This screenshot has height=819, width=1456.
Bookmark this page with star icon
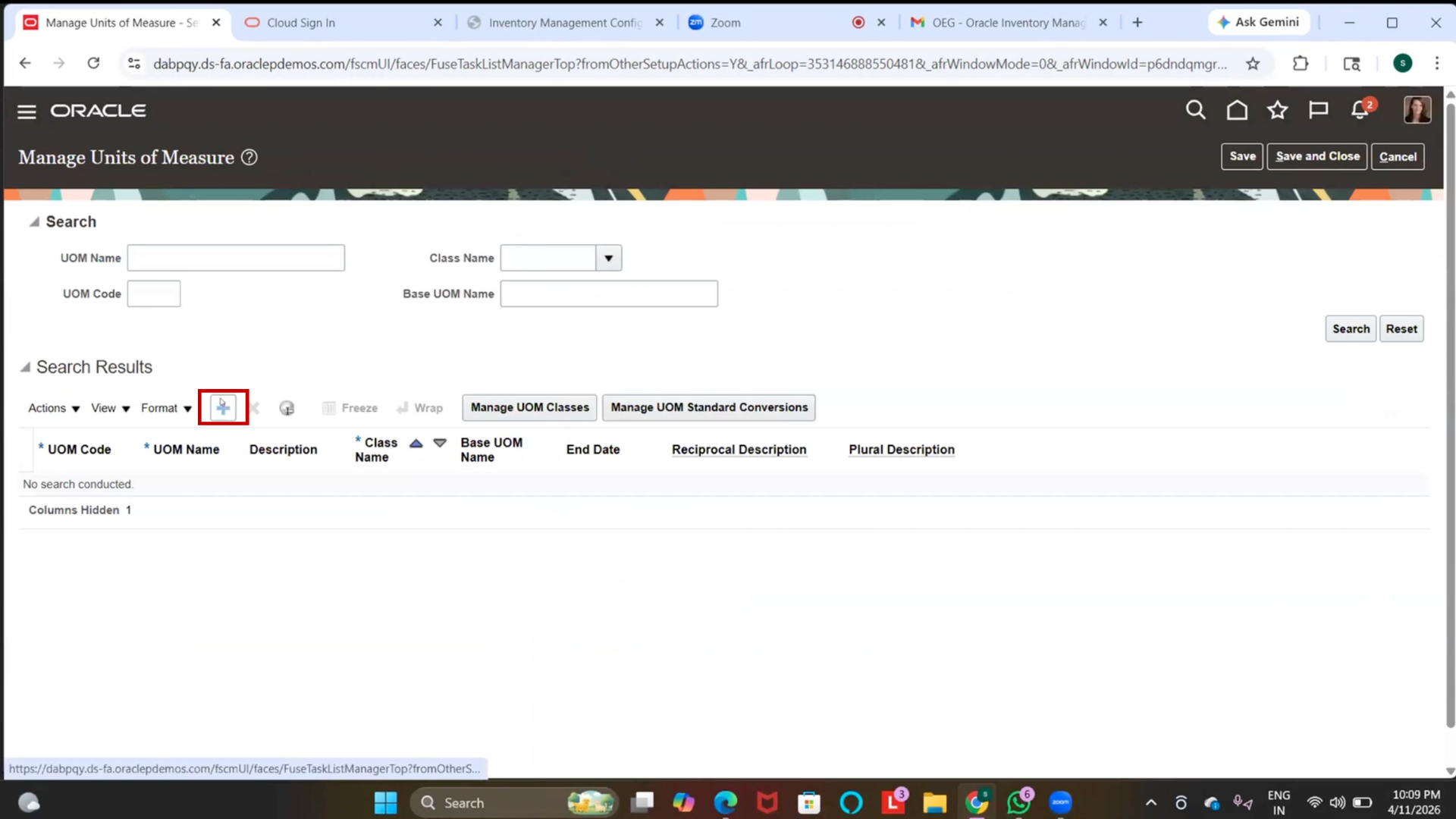coord(1253,64)
